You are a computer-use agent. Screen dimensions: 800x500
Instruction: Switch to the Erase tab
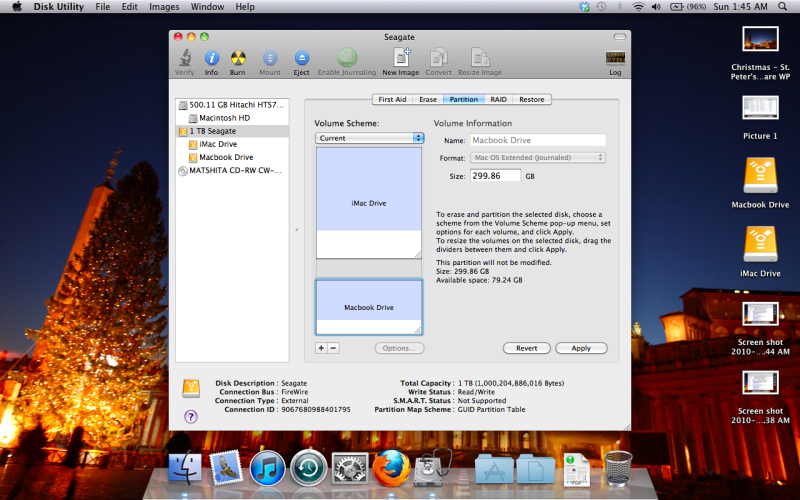tap(428, 99)
